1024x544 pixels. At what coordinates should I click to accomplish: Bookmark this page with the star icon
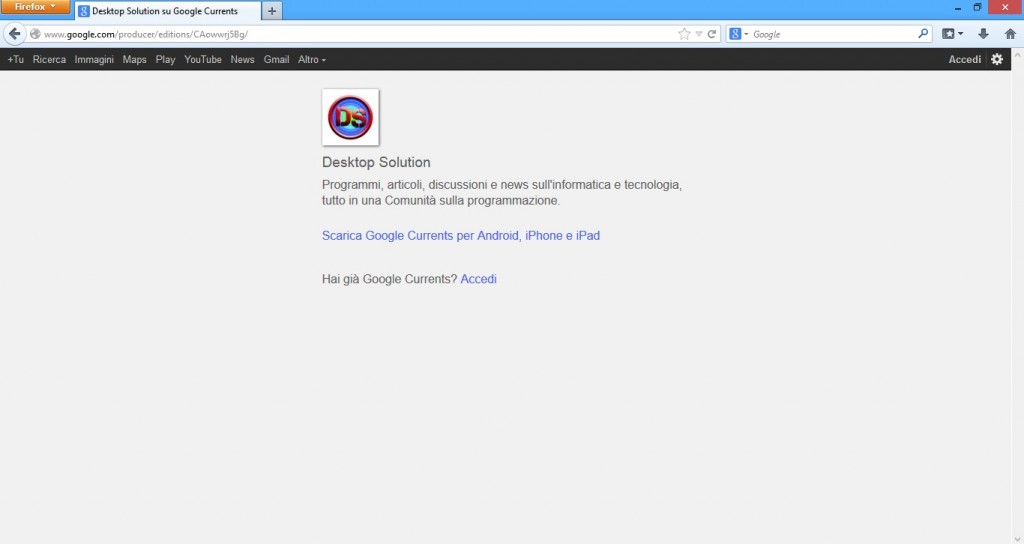[684, 34]
